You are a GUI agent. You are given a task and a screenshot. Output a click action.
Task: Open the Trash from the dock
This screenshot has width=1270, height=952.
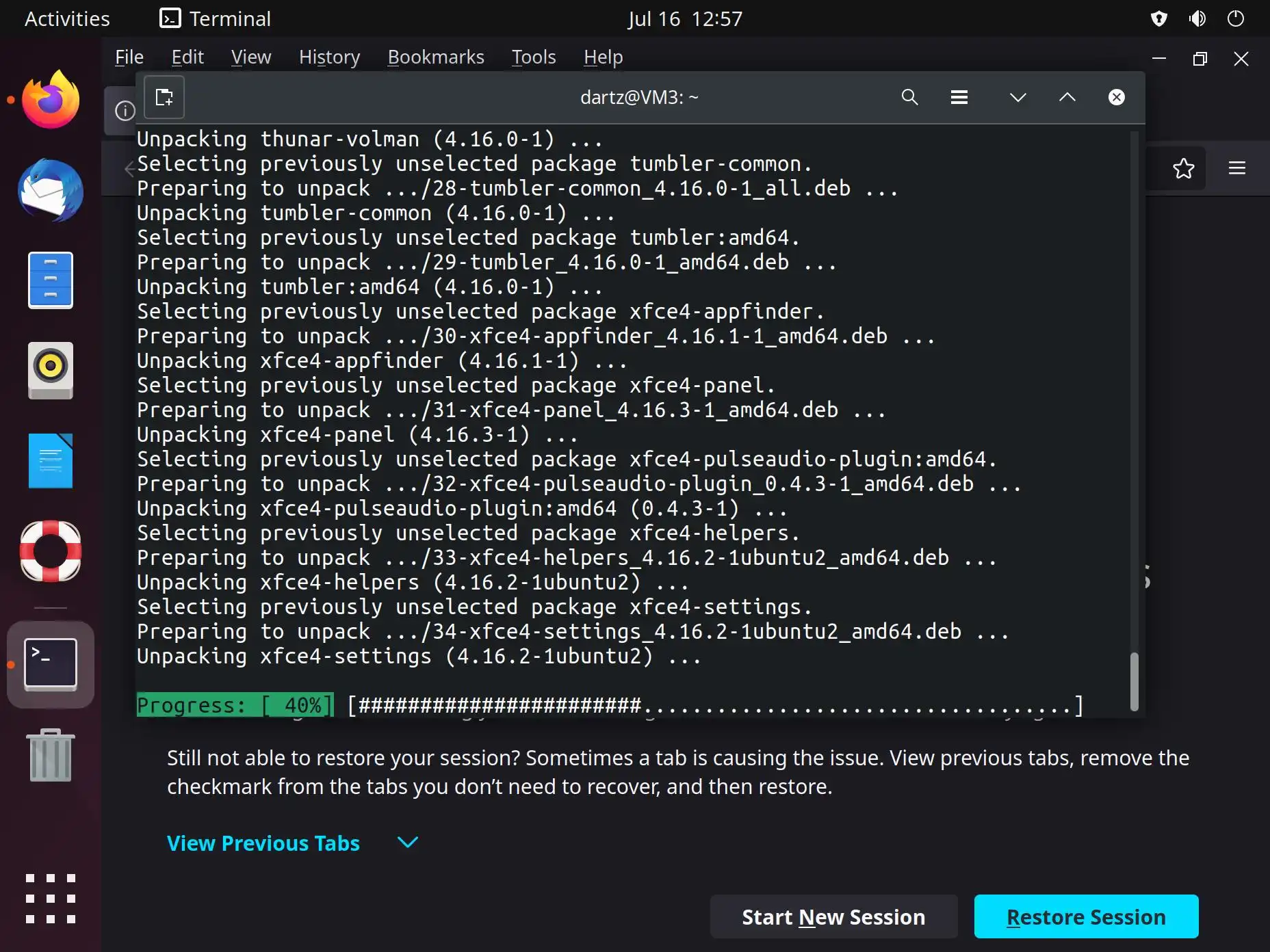pyautogui.click(x=51, y=755)
